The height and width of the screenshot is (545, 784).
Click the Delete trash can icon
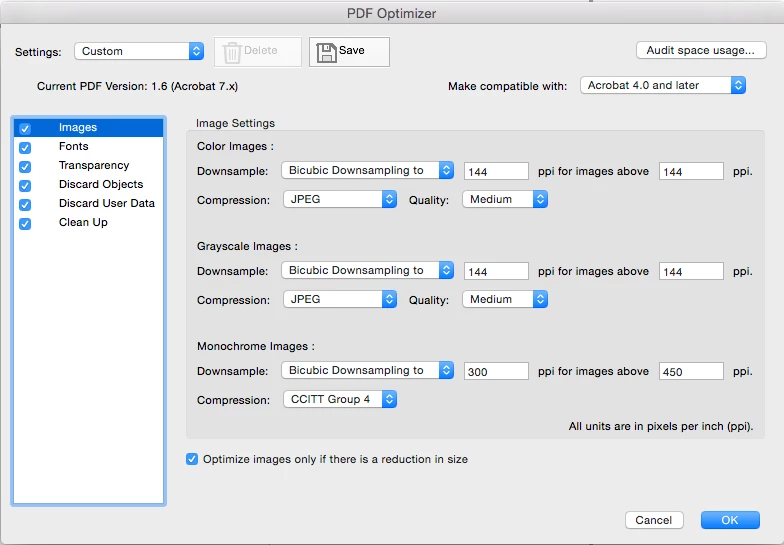tap(232, 52)
